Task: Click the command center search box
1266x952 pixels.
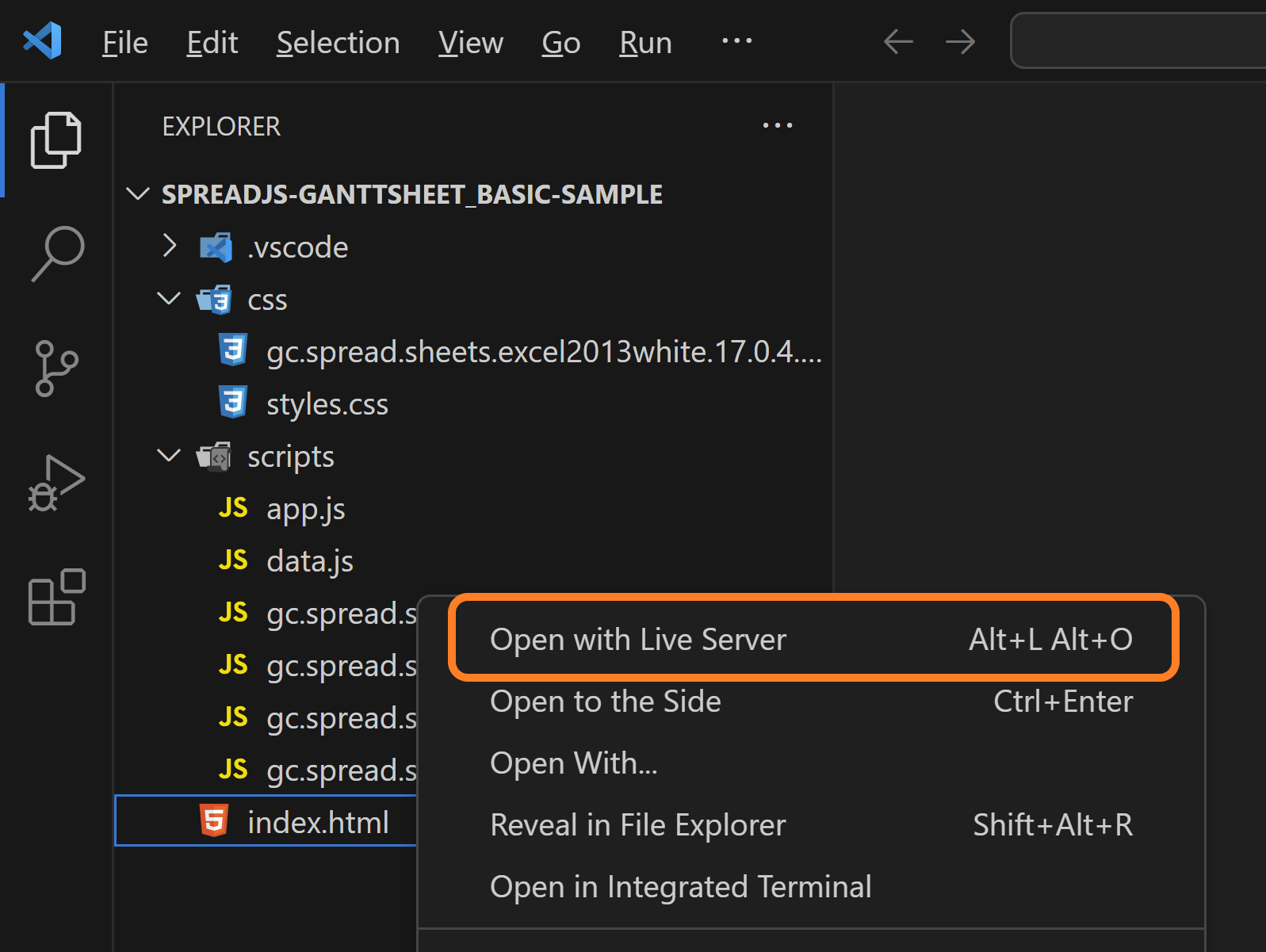Action: coord(1138,40)
